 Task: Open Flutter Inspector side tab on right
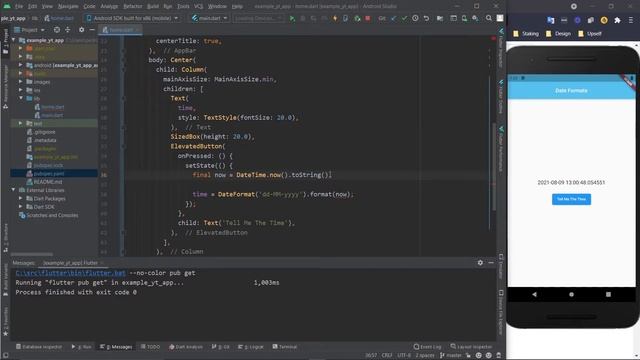(501, 48)
